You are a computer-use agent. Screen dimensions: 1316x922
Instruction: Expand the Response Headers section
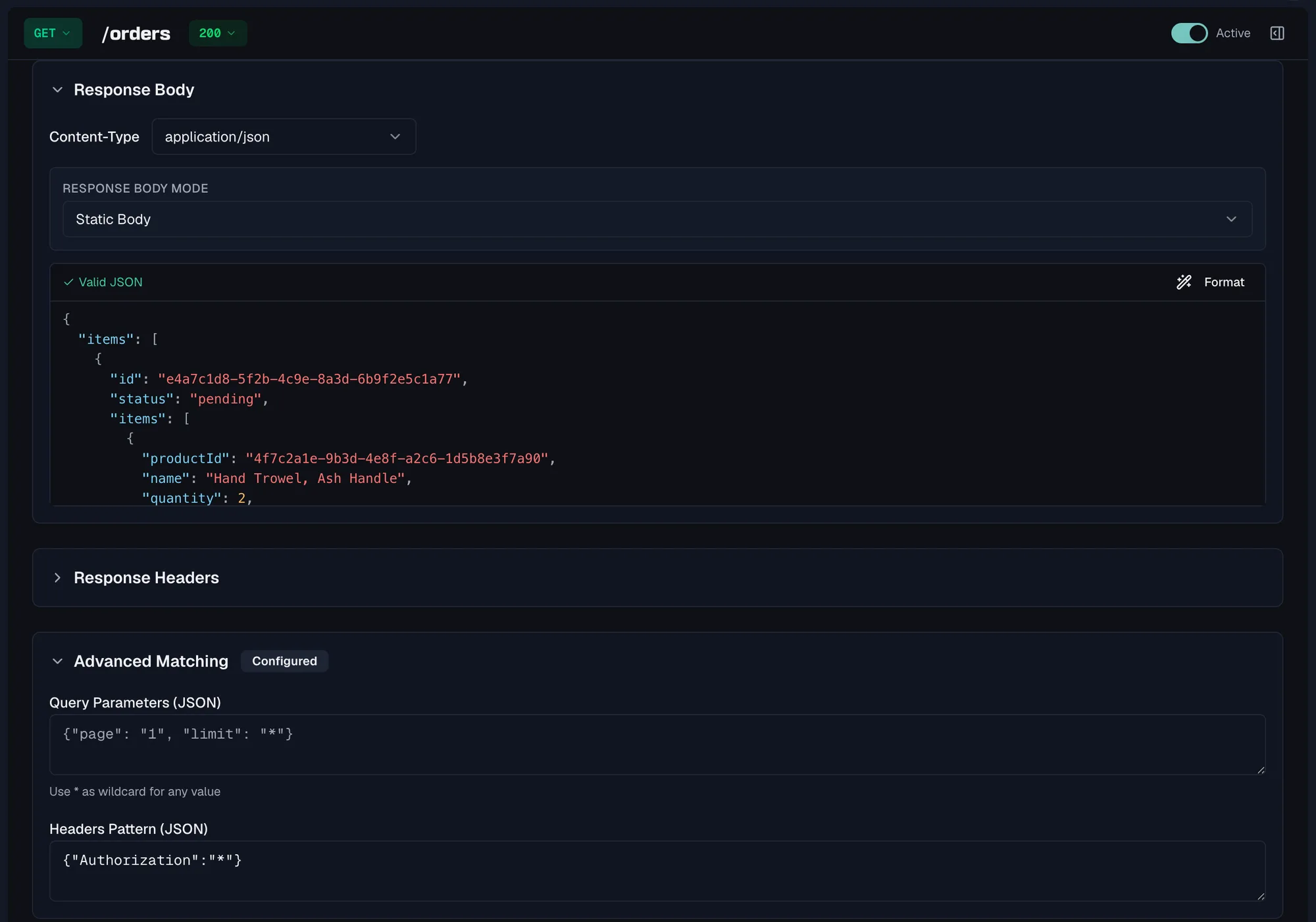[57, 578]
